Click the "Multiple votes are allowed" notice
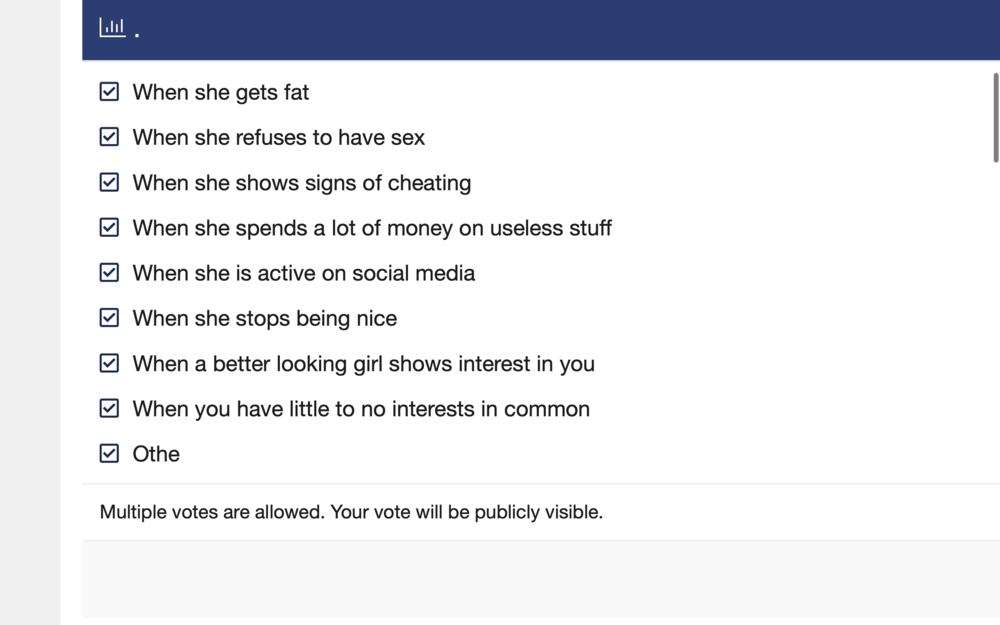The image size is (1000, 625). 351,513
